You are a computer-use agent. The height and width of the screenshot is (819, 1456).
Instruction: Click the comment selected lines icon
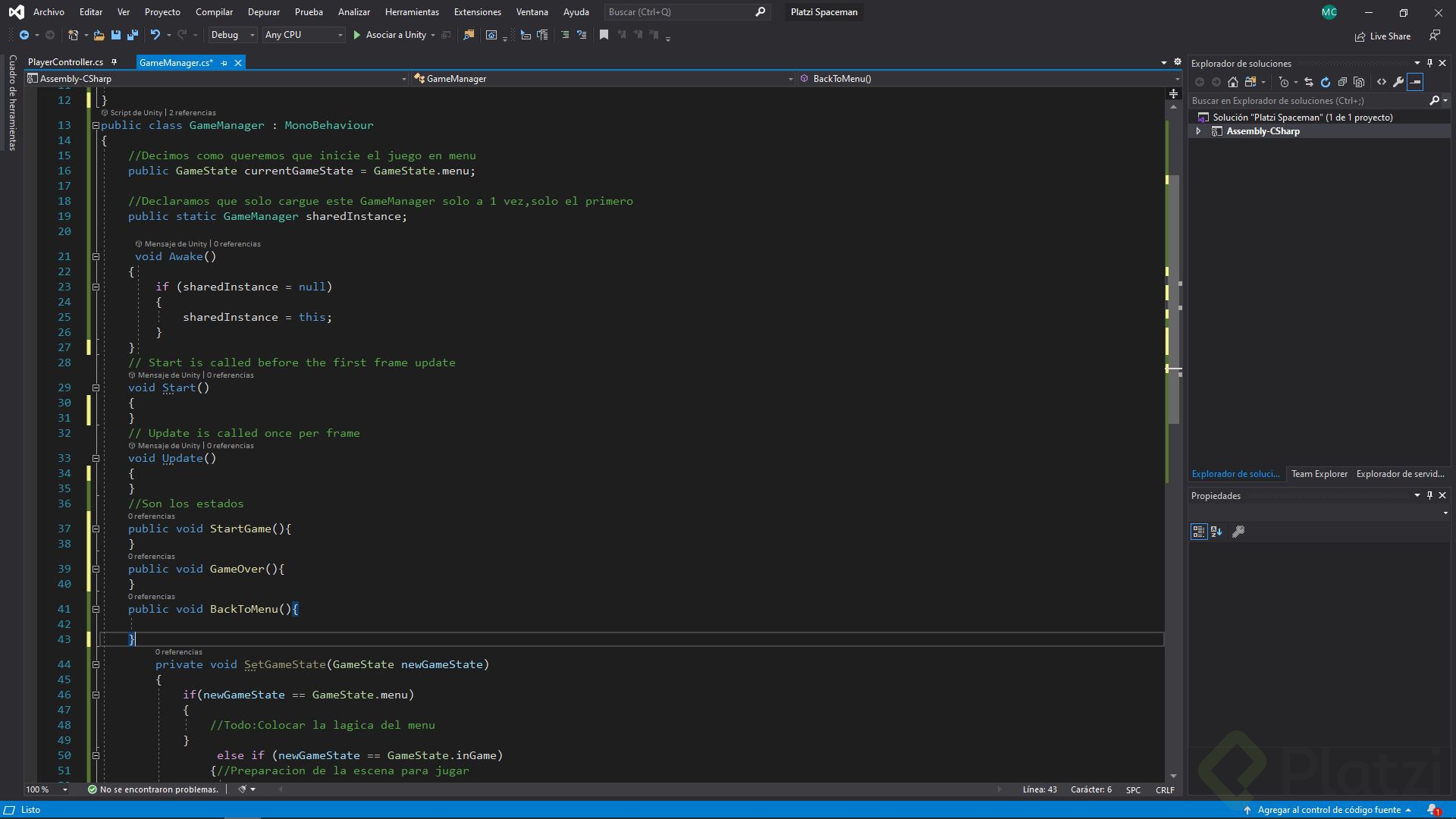click(565, 35)
